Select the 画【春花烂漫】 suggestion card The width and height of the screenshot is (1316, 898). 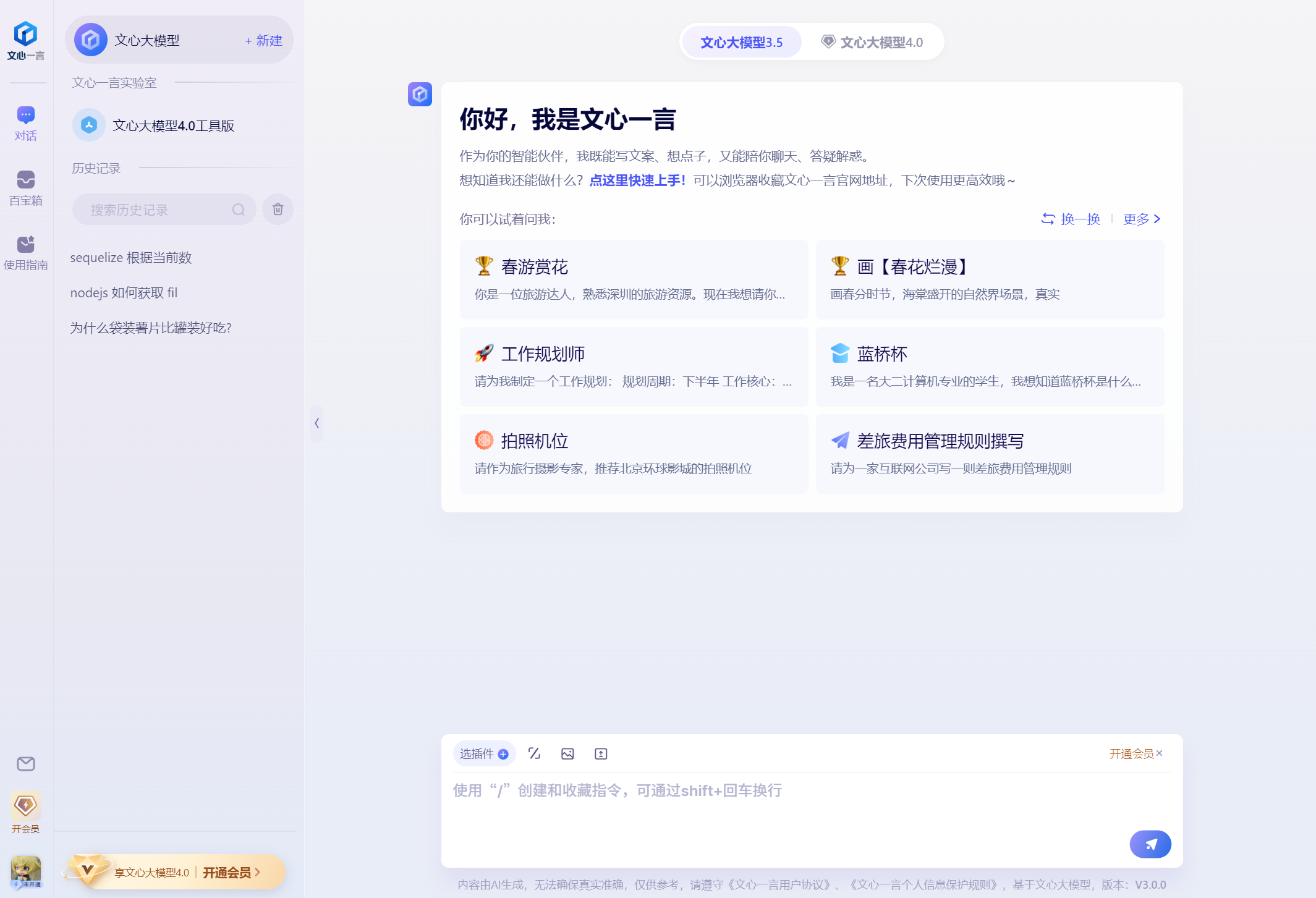[990, 279]
